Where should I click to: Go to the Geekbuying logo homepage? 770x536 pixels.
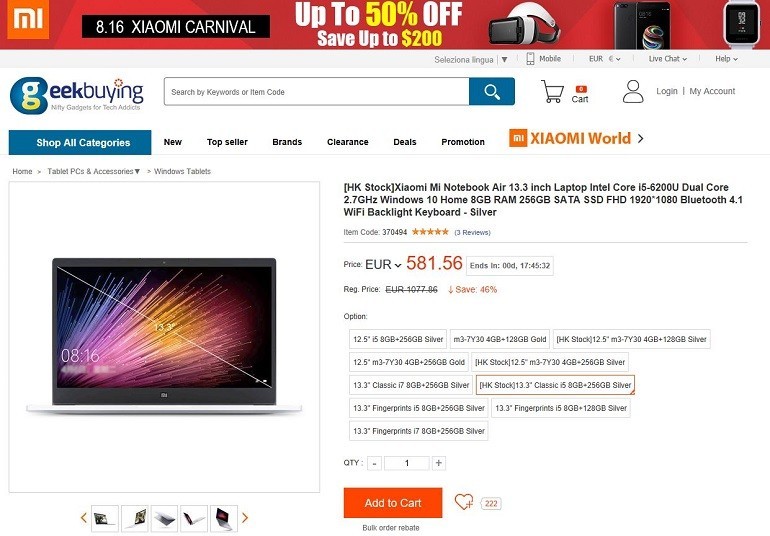coord(77,95)
